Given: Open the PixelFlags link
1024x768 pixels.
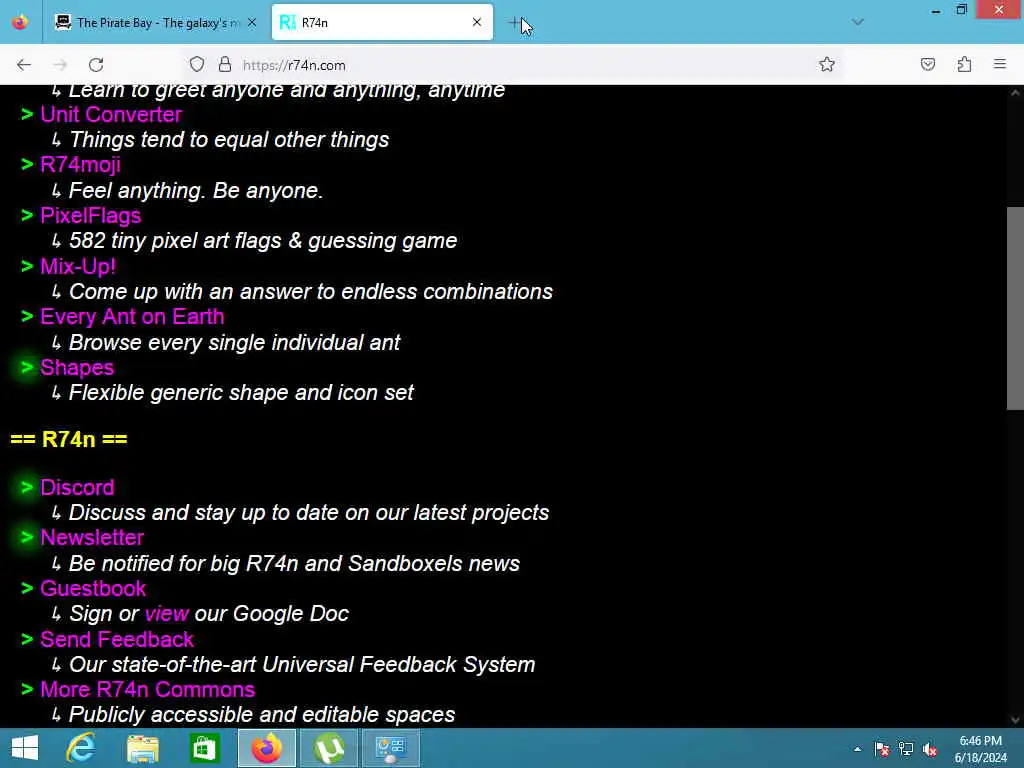Looking at the screenshot, I should pyautogui.click(x=90, y=216).
